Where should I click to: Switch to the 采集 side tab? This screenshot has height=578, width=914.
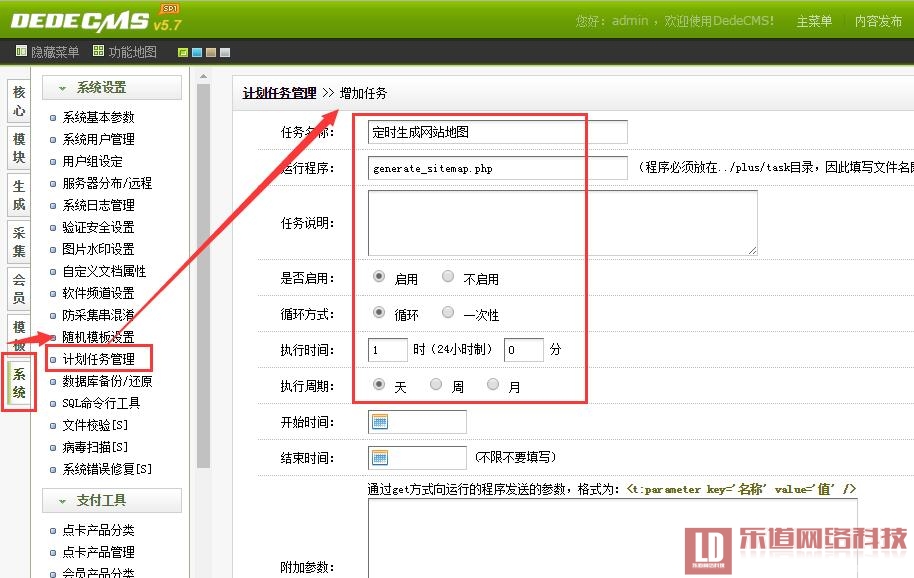[19, 242]
